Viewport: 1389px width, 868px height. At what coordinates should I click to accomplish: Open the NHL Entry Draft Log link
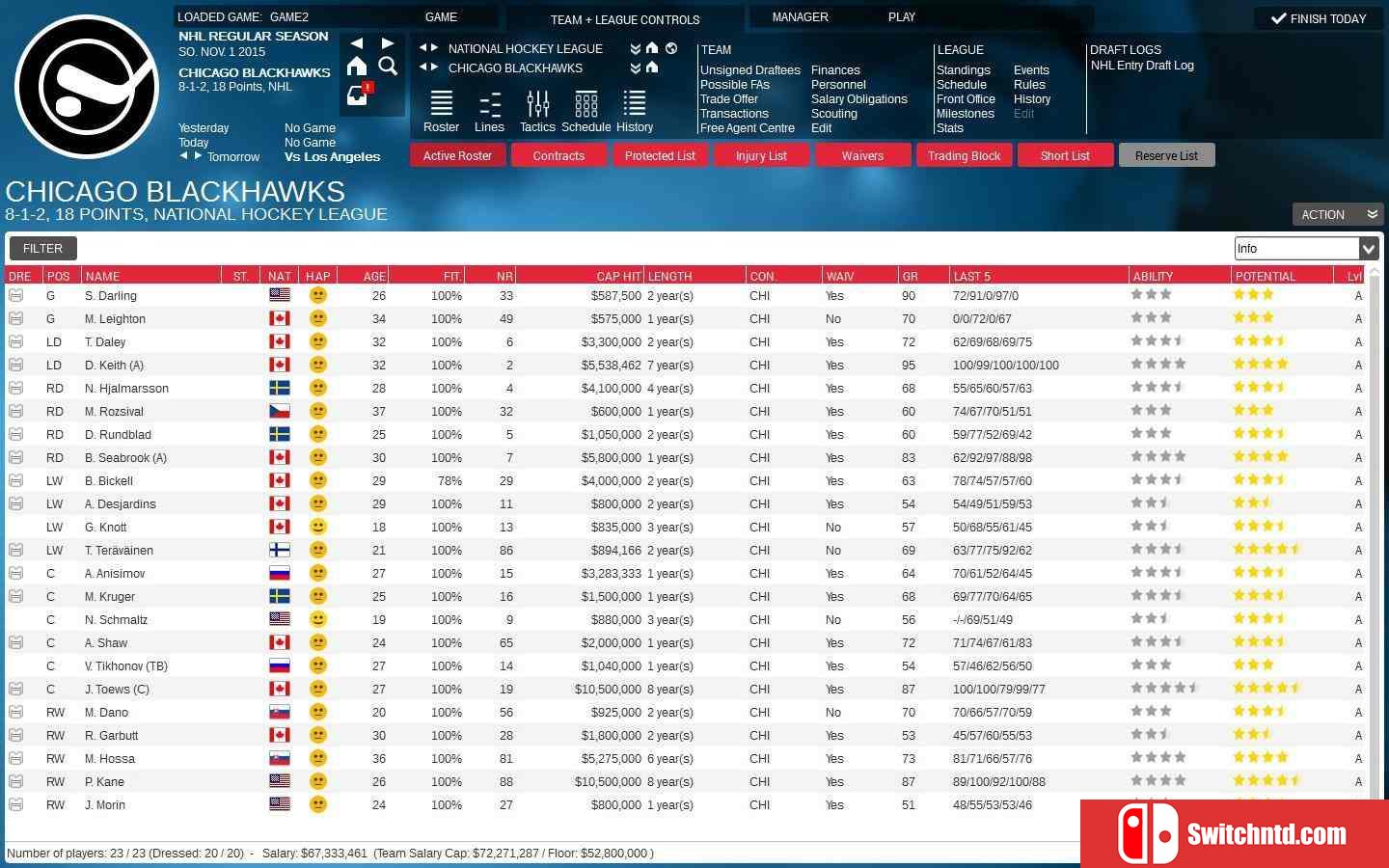1142,66
